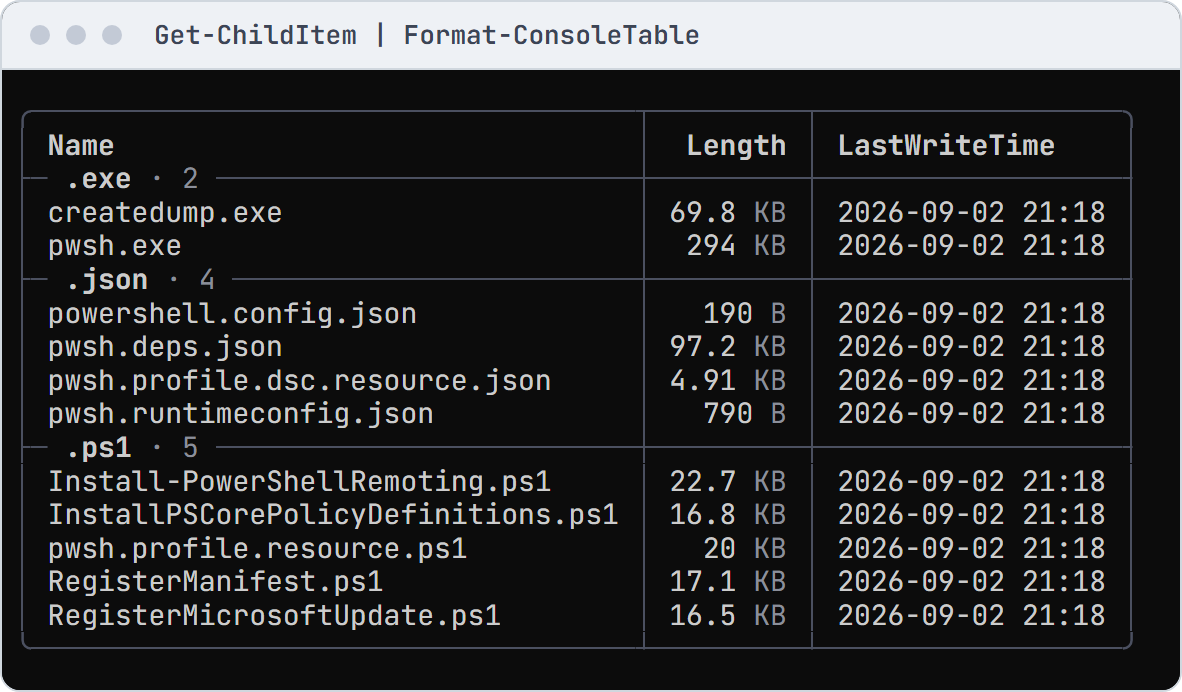
Task: Click the first gray window dot
Action: [x=40, y=35]
